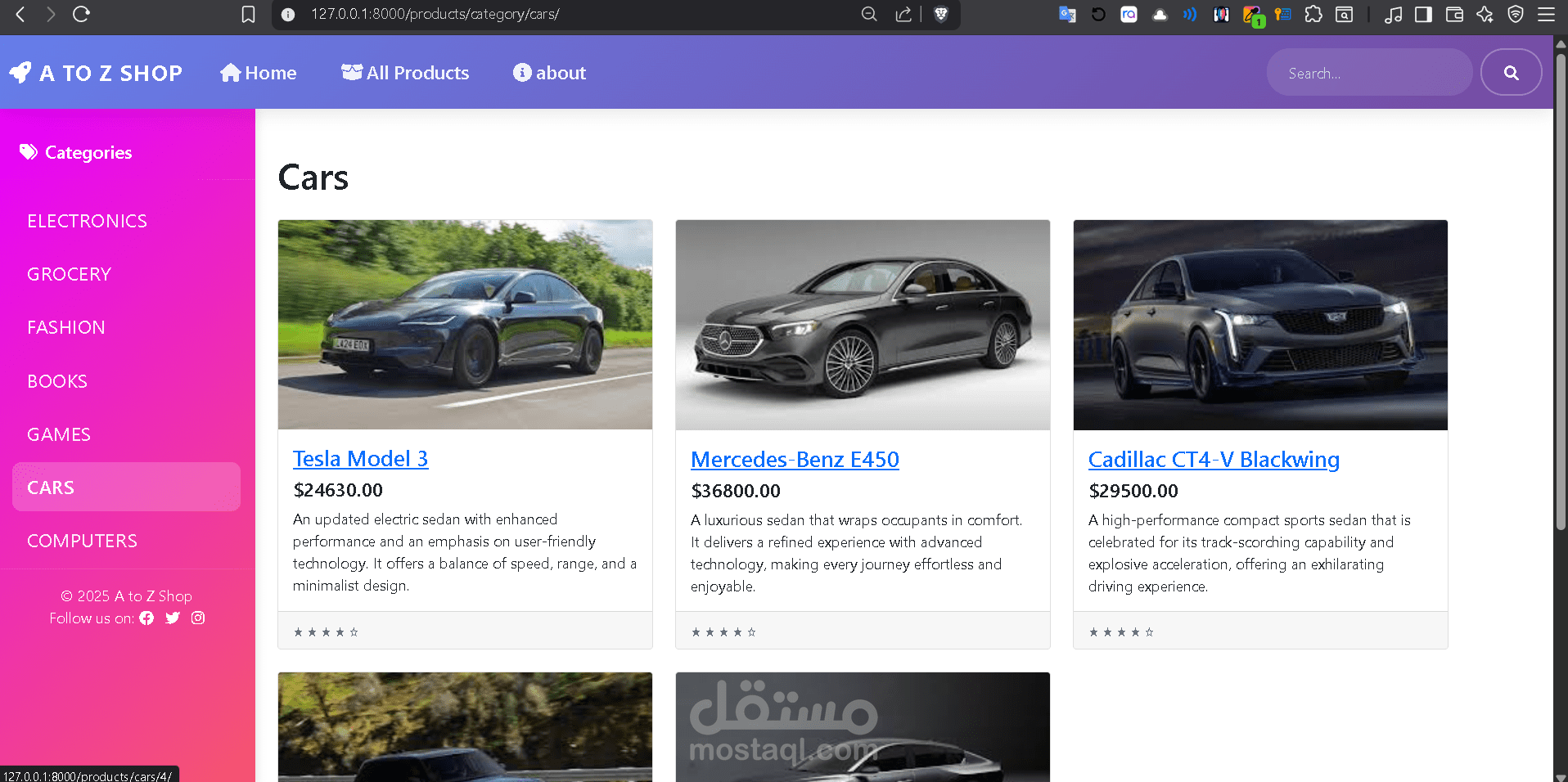This screenshot has height=782, width=1568.
Task: Open the about nav item
Action: [549, 73]
